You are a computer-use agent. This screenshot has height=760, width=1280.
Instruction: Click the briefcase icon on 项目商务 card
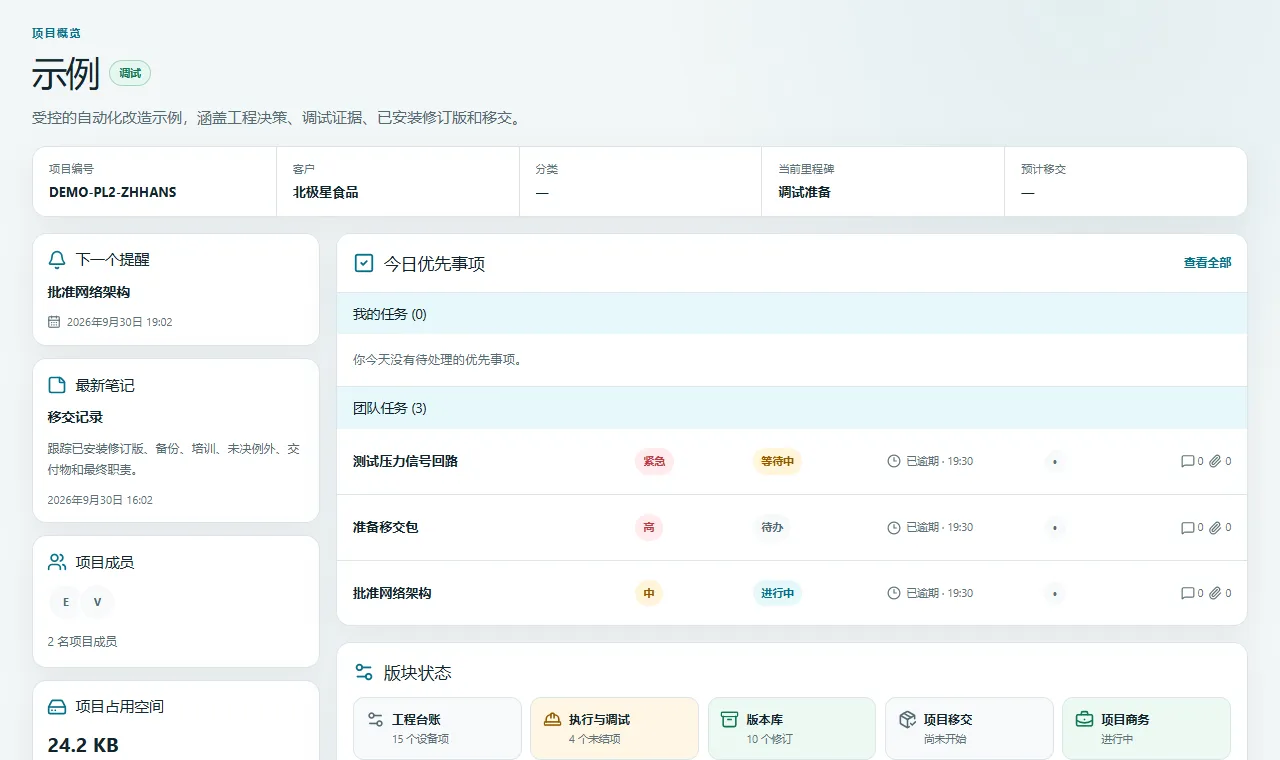(1084, 719)
